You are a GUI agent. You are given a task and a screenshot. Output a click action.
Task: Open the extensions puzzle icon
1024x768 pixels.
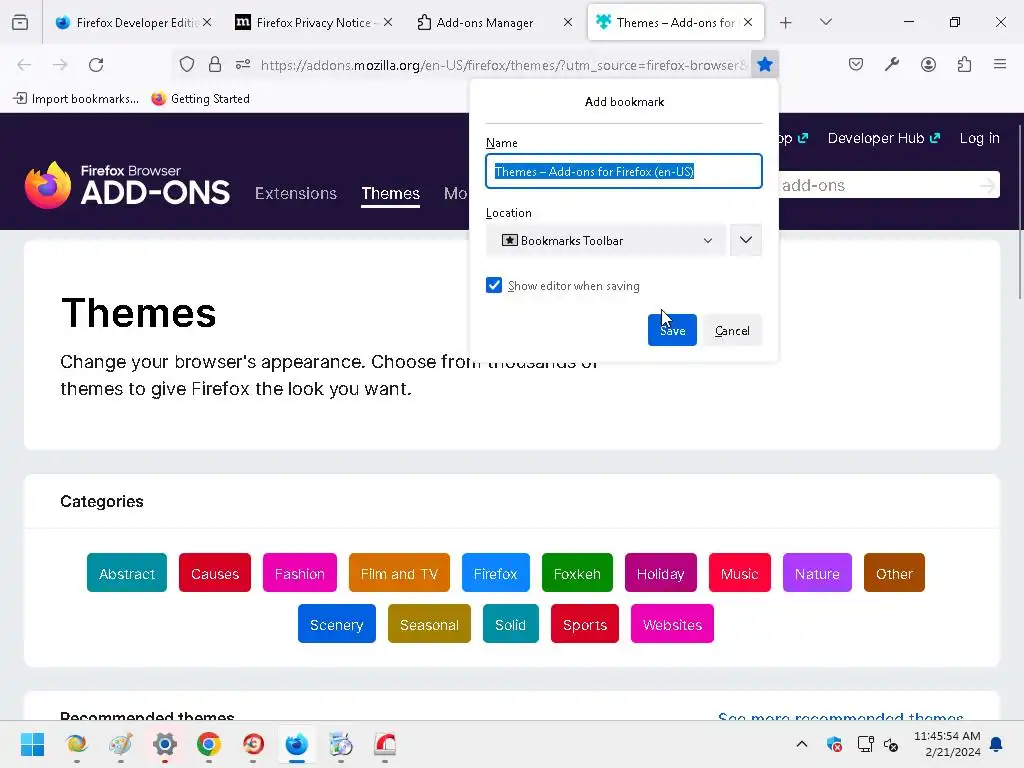(x=965, y=64)
